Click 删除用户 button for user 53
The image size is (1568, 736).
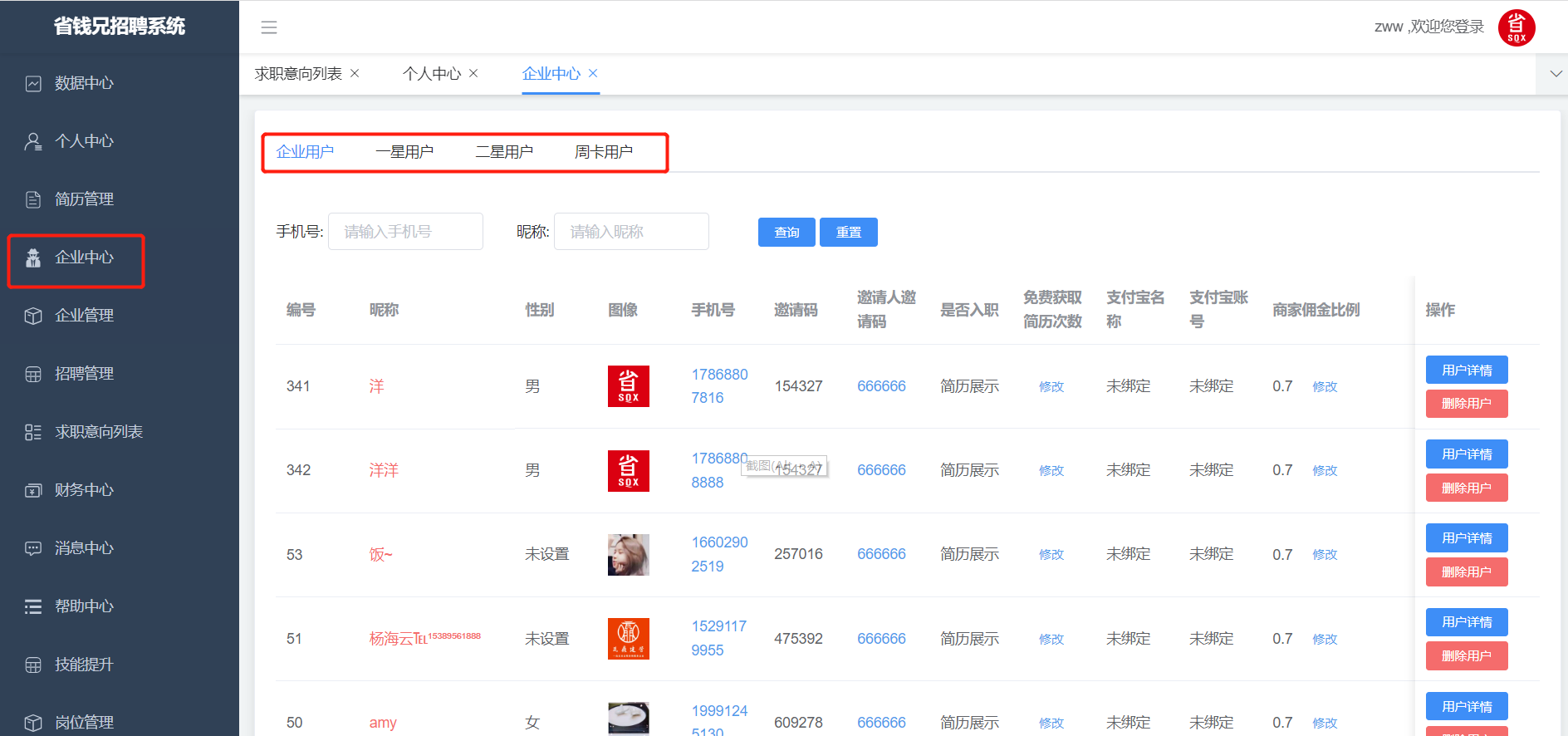[1467, 572]
